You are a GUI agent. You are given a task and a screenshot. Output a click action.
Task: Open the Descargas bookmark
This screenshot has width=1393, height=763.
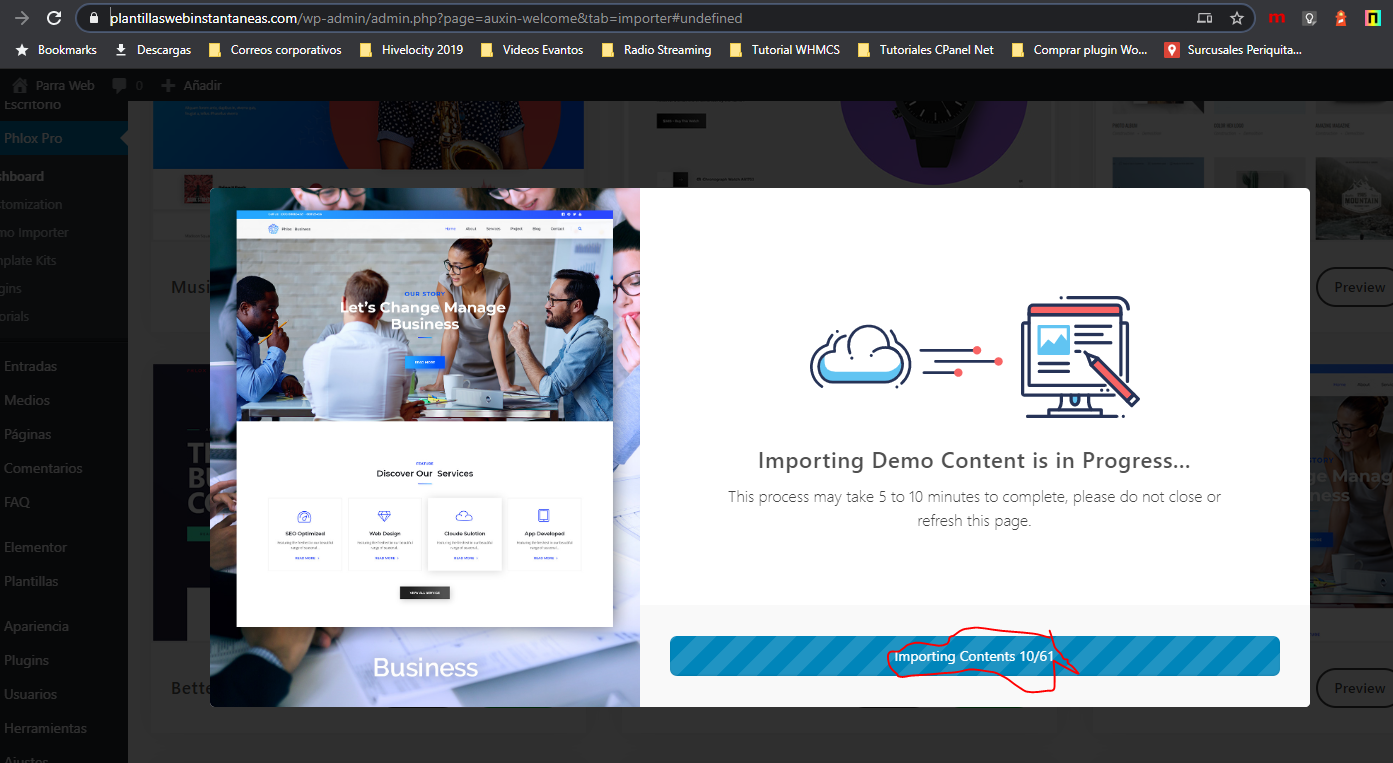153,50
